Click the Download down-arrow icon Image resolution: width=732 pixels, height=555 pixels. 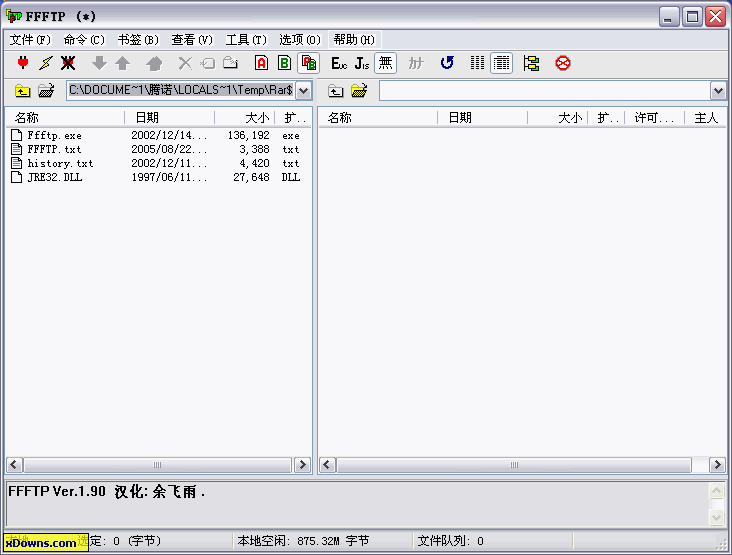tap(99, 63)
